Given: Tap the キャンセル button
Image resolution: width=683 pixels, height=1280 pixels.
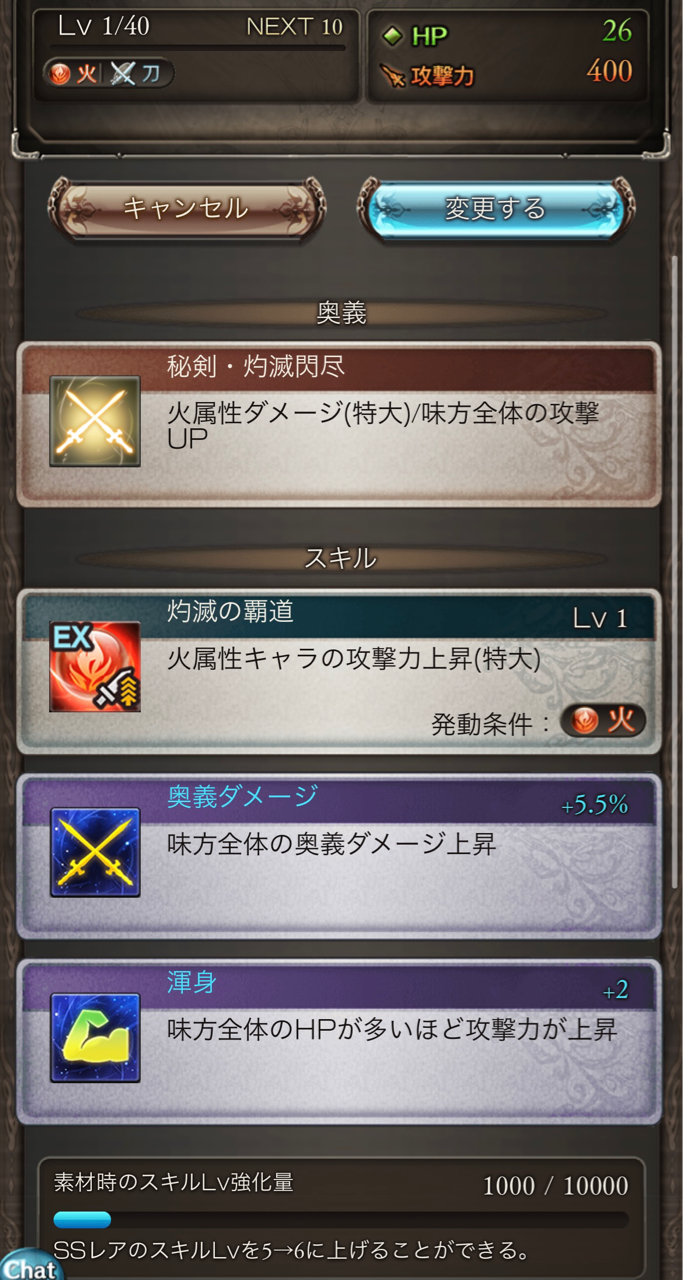Looking at the screenshot, I should tap(186, 209).
